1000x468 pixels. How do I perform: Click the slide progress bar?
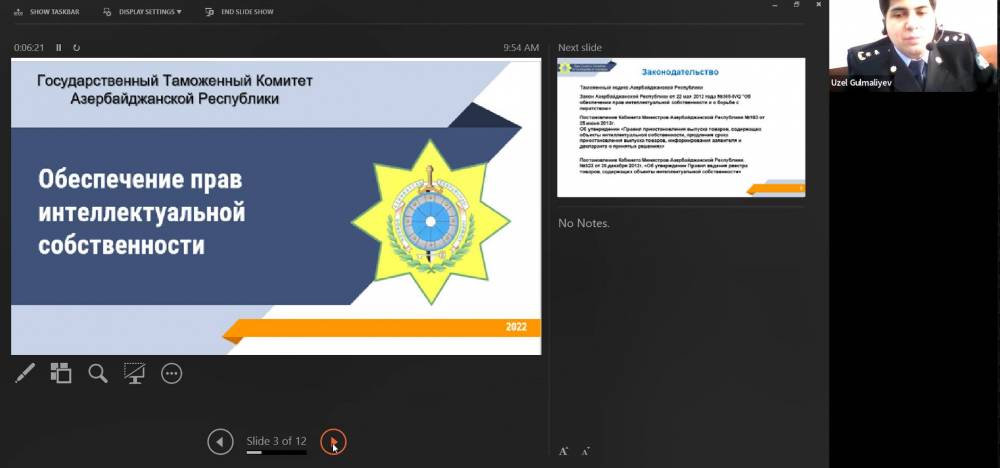click(276, 453)
